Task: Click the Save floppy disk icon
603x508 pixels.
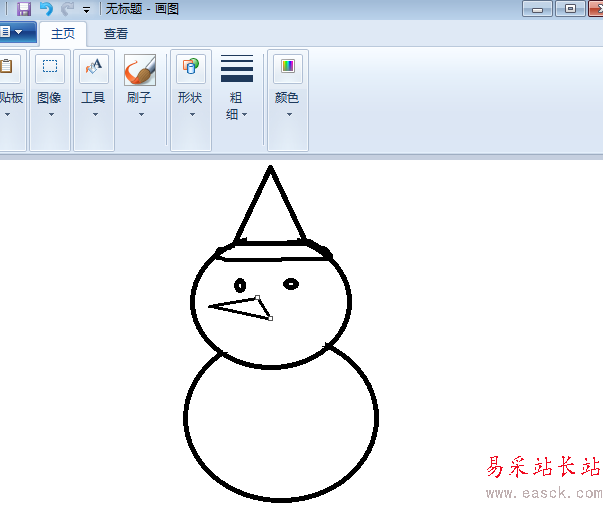Action: 24,8
